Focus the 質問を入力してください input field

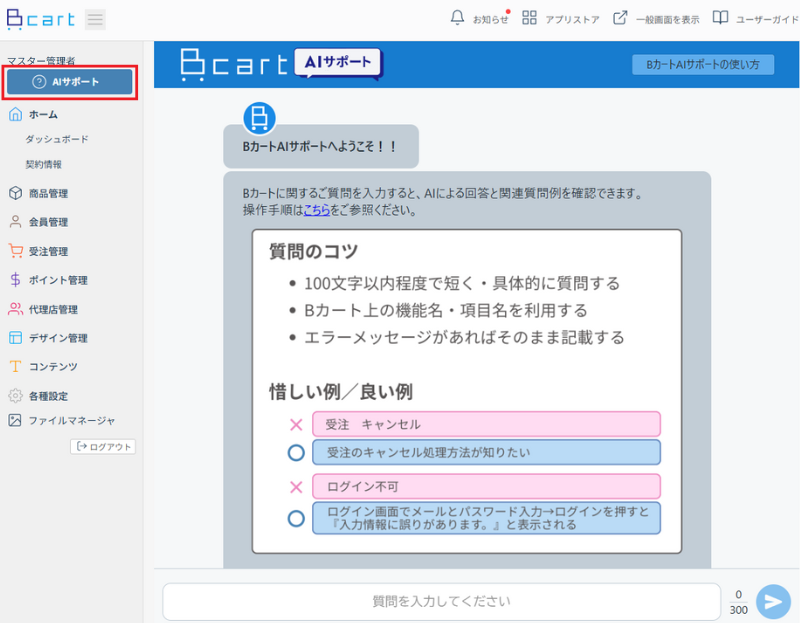click(x=441, y=601)
